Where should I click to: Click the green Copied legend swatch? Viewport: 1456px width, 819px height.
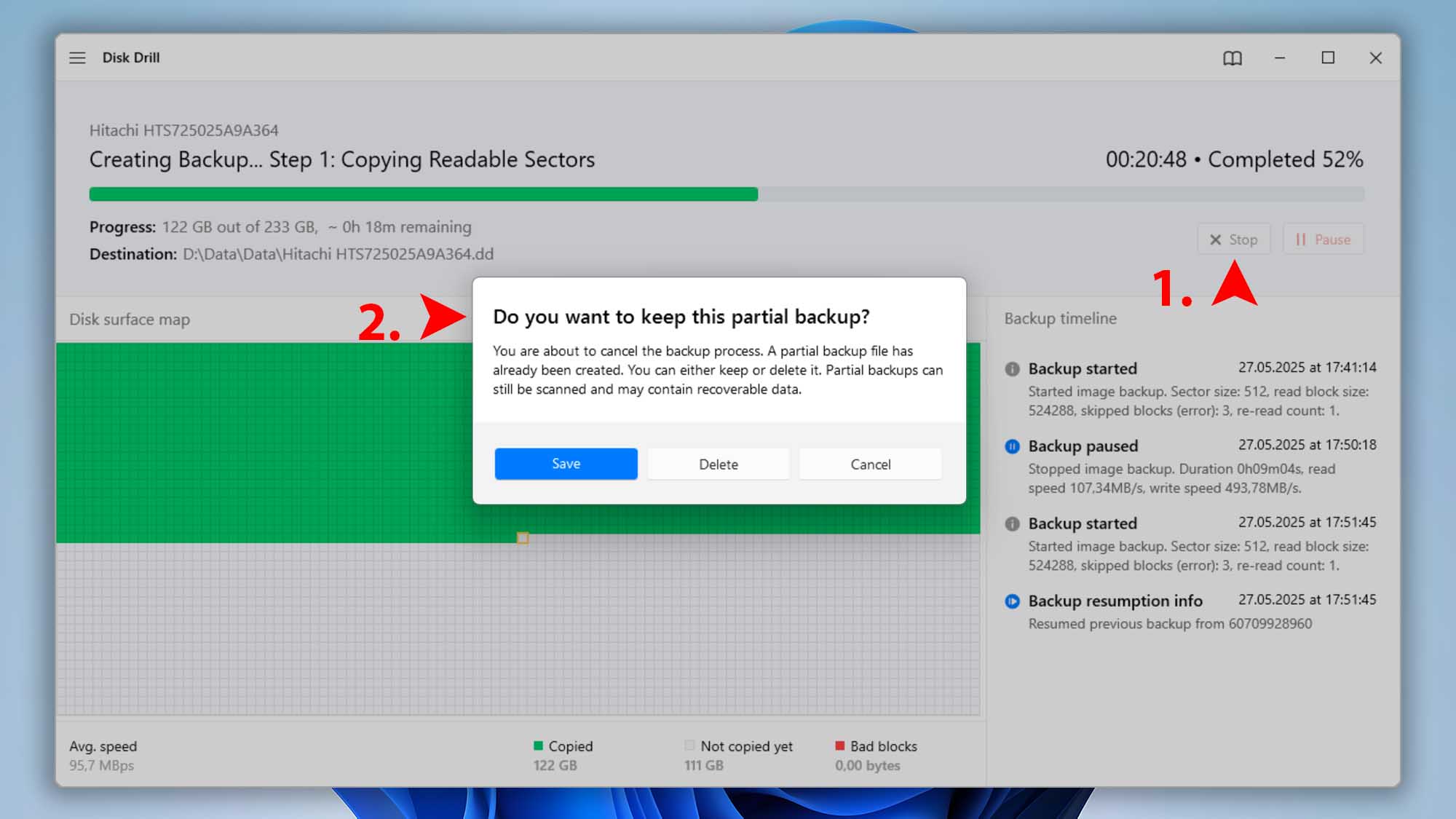pyautogui.click(x=538, y=745)
